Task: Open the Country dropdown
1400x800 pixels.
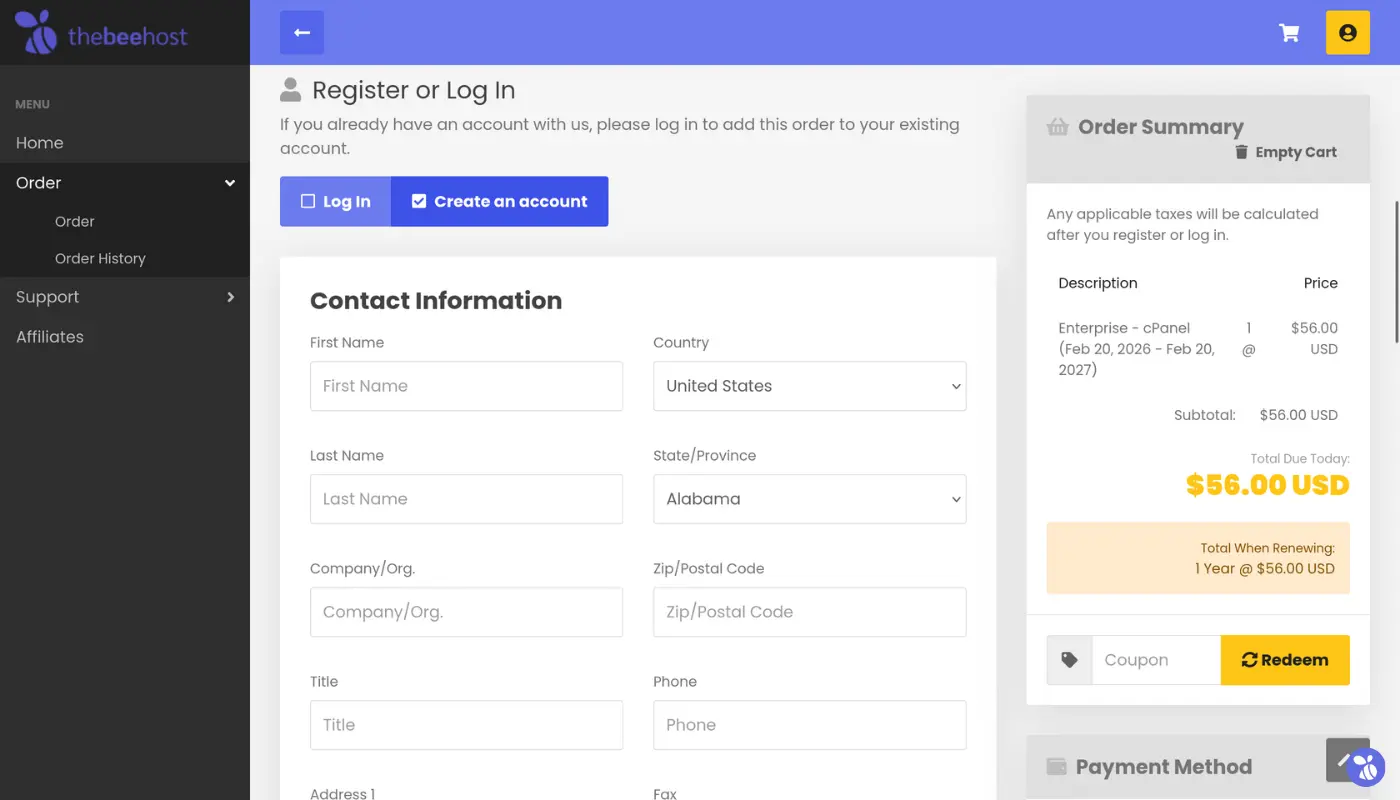Action: [809, 386]
